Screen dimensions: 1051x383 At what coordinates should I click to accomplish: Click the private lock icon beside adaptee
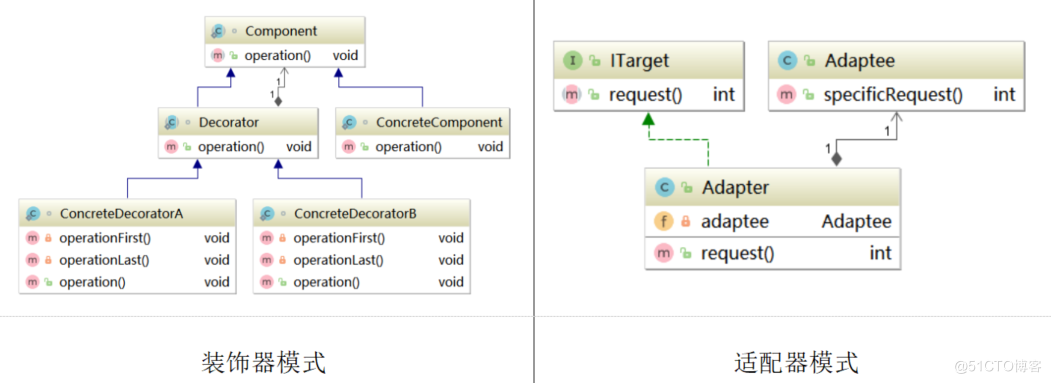tap(686, 221)
